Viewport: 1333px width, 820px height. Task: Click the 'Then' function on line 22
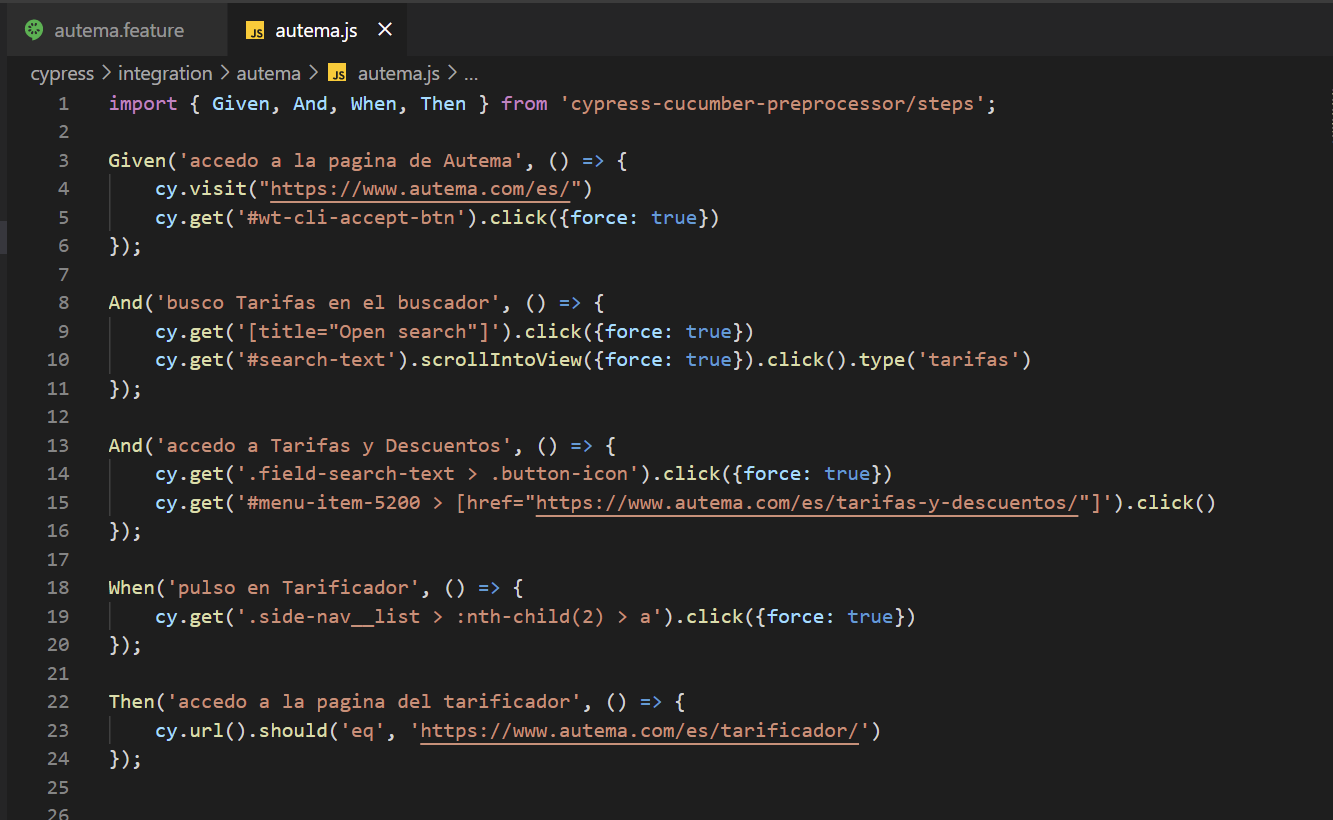pos(132,702)
